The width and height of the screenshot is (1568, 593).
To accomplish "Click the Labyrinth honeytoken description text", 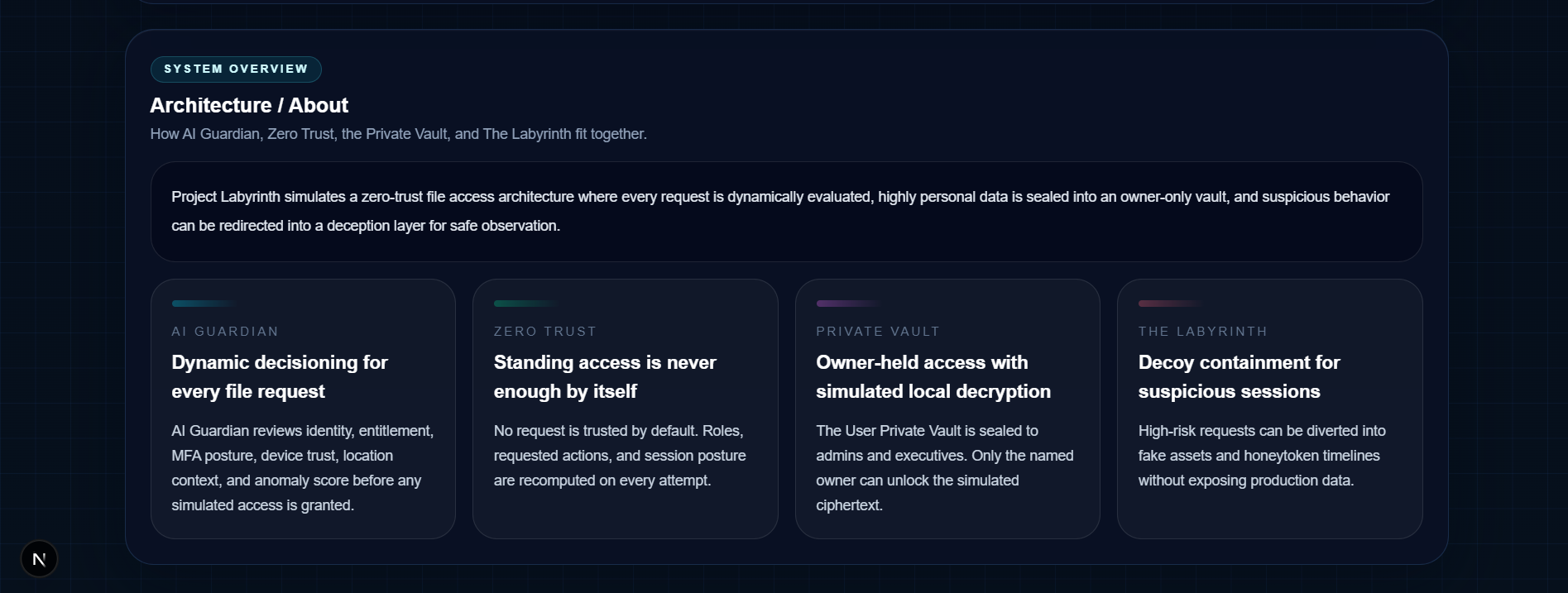I will pos(1261,456).
